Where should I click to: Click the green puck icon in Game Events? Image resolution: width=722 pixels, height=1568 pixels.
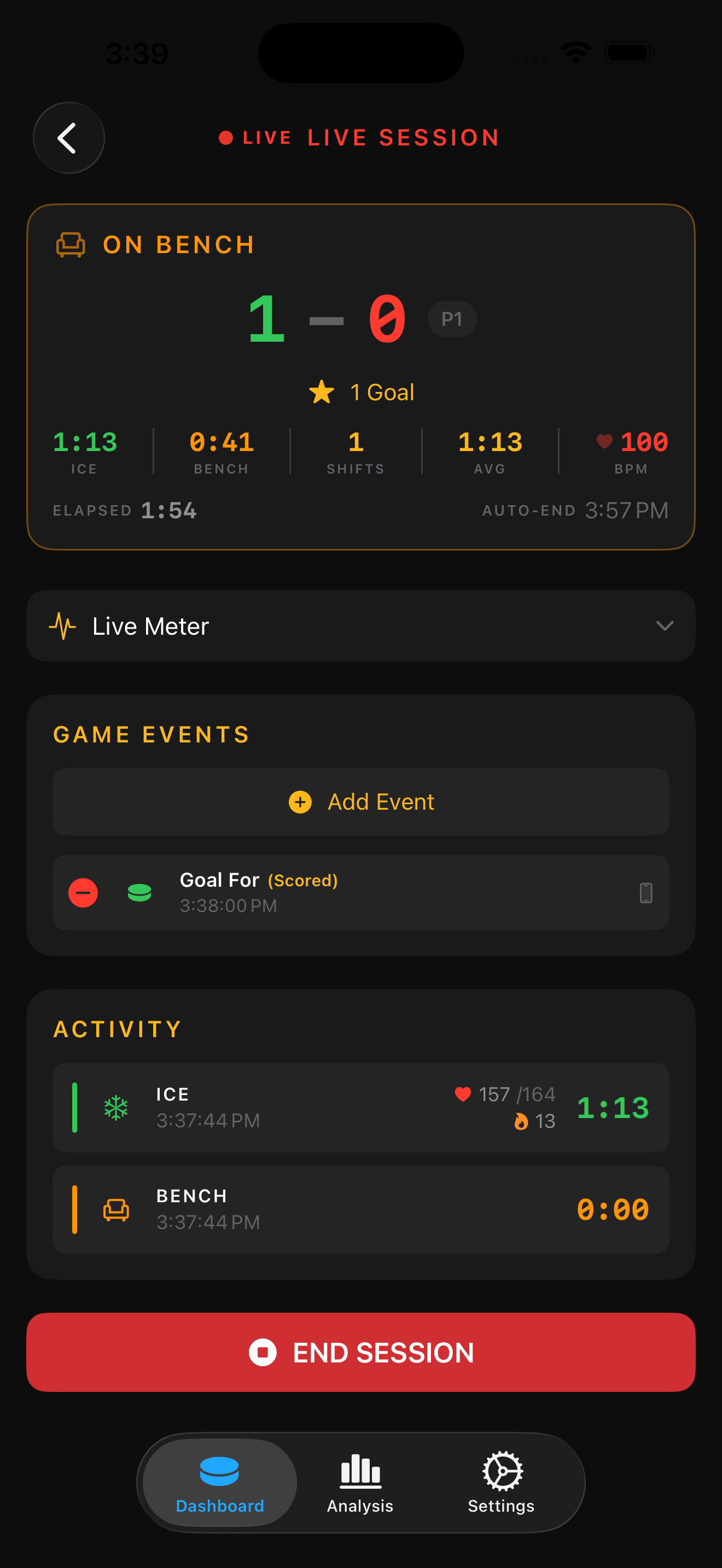pyautogui.click(x=139, y=892)
